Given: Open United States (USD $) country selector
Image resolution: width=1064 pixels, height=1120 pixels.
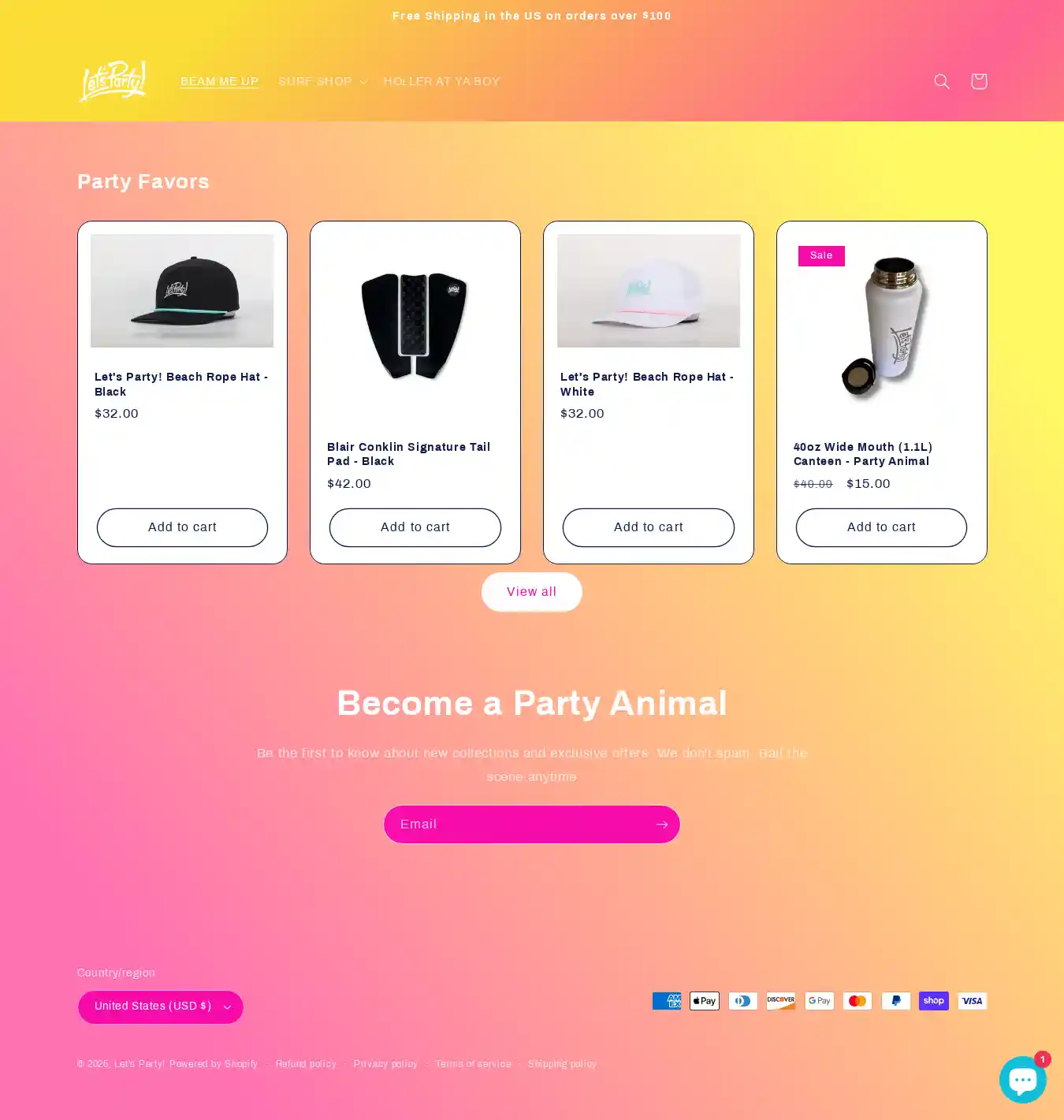Looking at the screenshot, I should [161, 1007].
